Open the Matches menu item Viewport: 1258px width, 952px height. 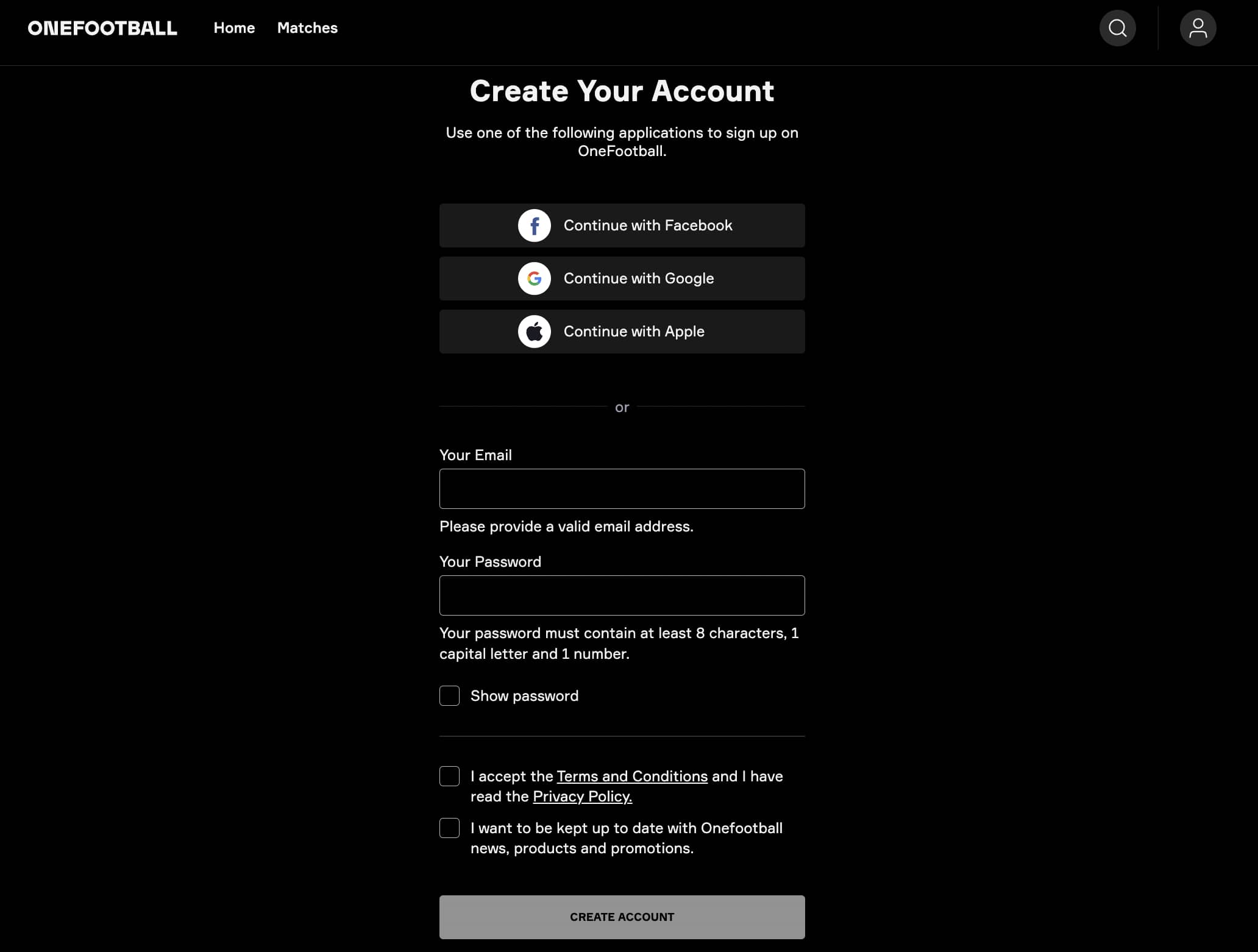click(x=307, y=28)
